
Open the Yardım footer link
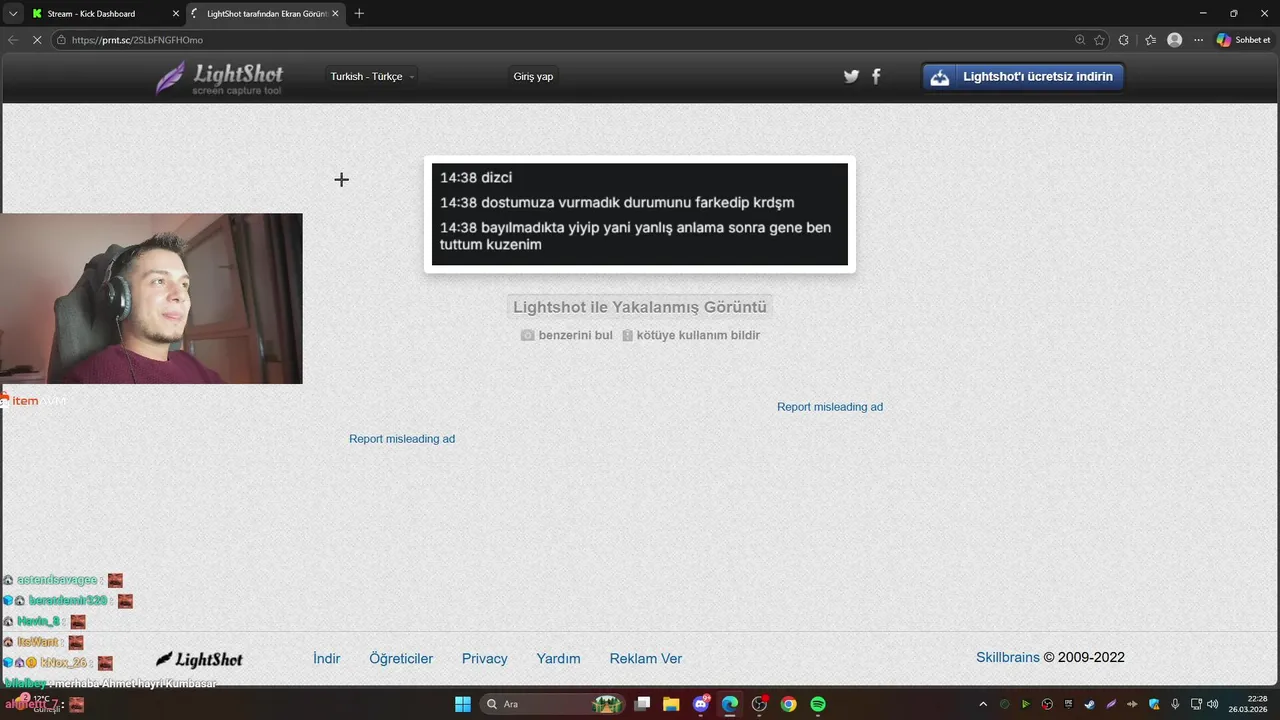pos(558,658)
